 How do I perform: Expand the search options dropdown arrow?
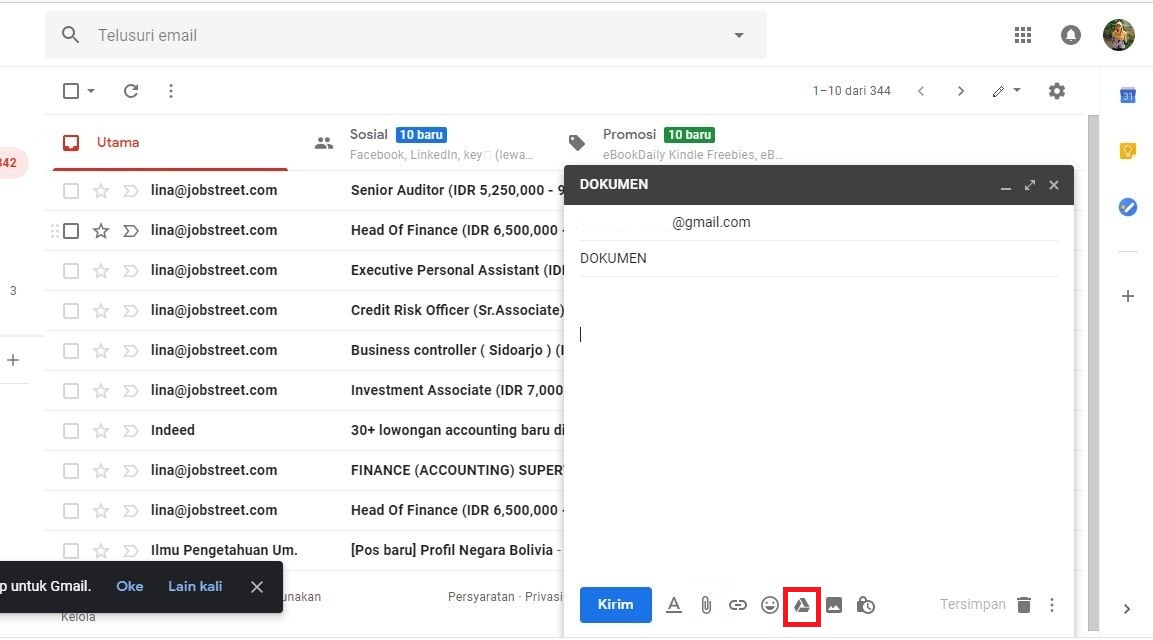(x=739, y=35)
